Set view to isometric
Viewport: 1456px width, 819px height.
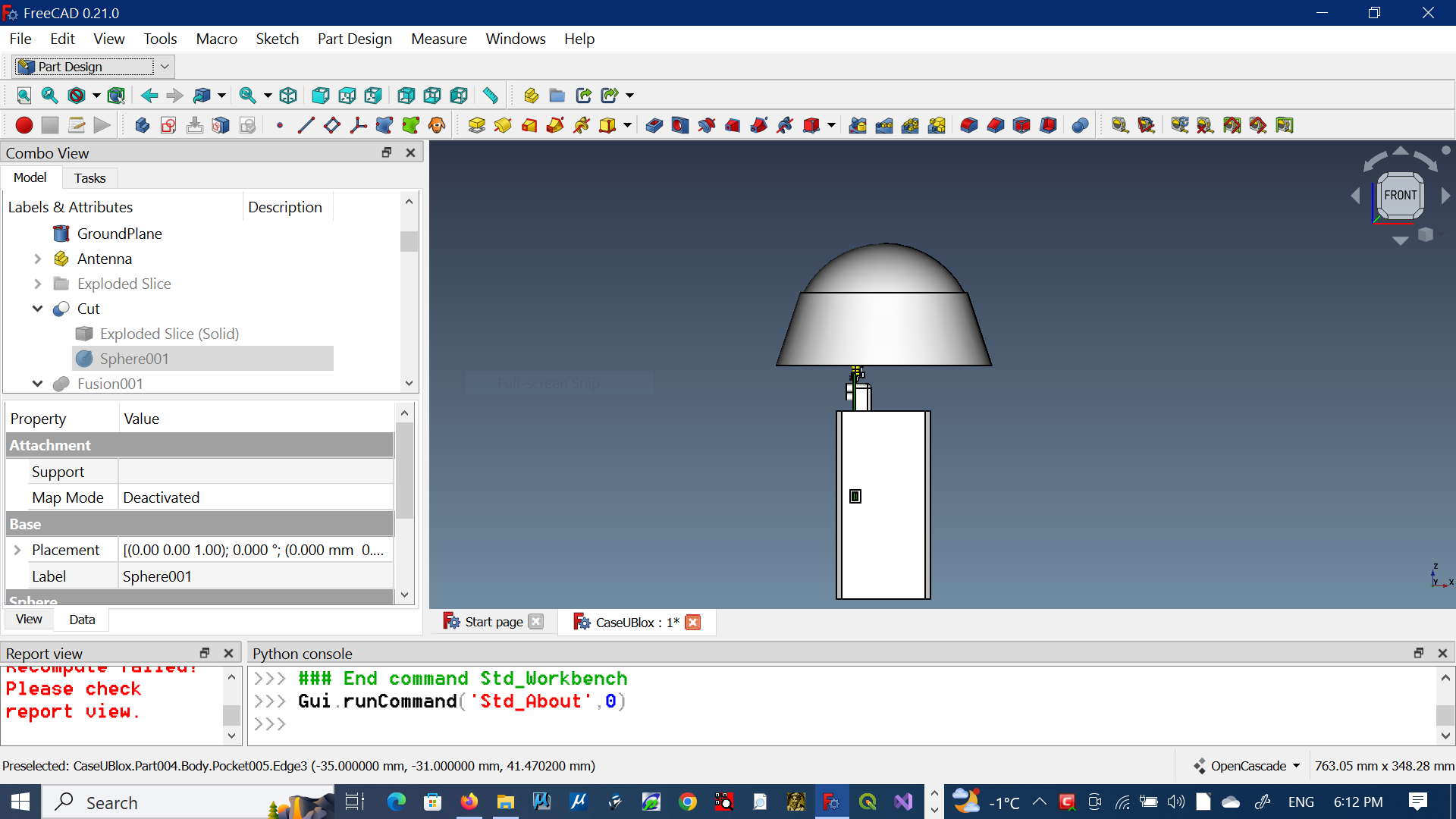coord(288,96)
